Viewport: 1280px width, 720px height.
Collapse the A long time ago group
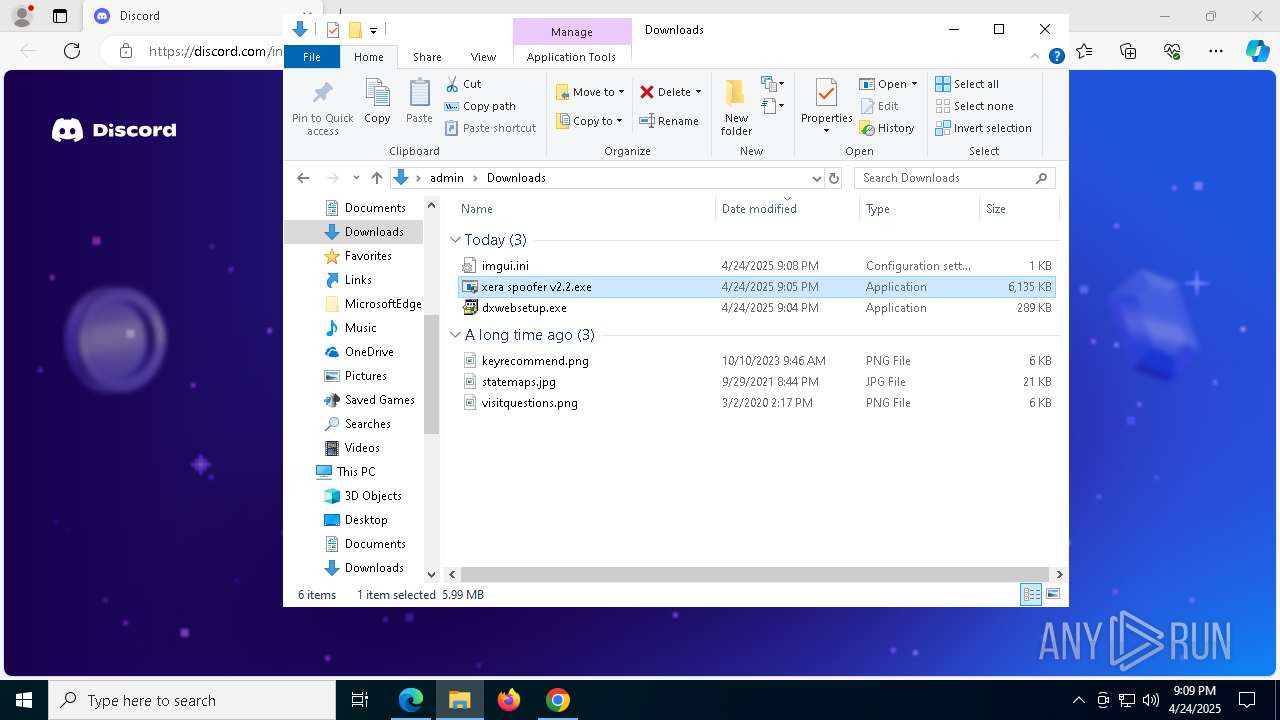tap(455, 335)
